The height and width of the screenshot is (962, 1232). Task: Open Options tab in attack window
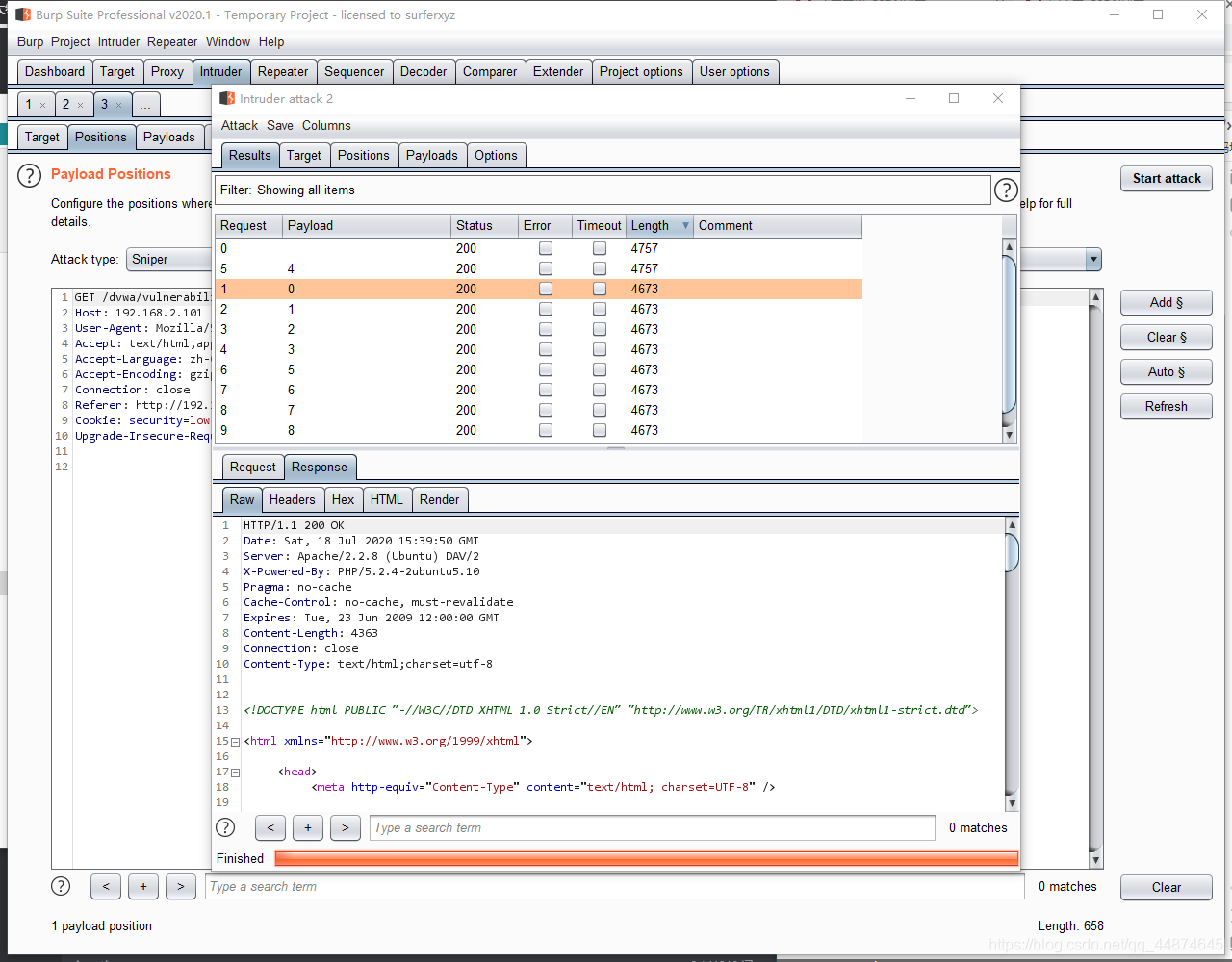coord(496,155)
